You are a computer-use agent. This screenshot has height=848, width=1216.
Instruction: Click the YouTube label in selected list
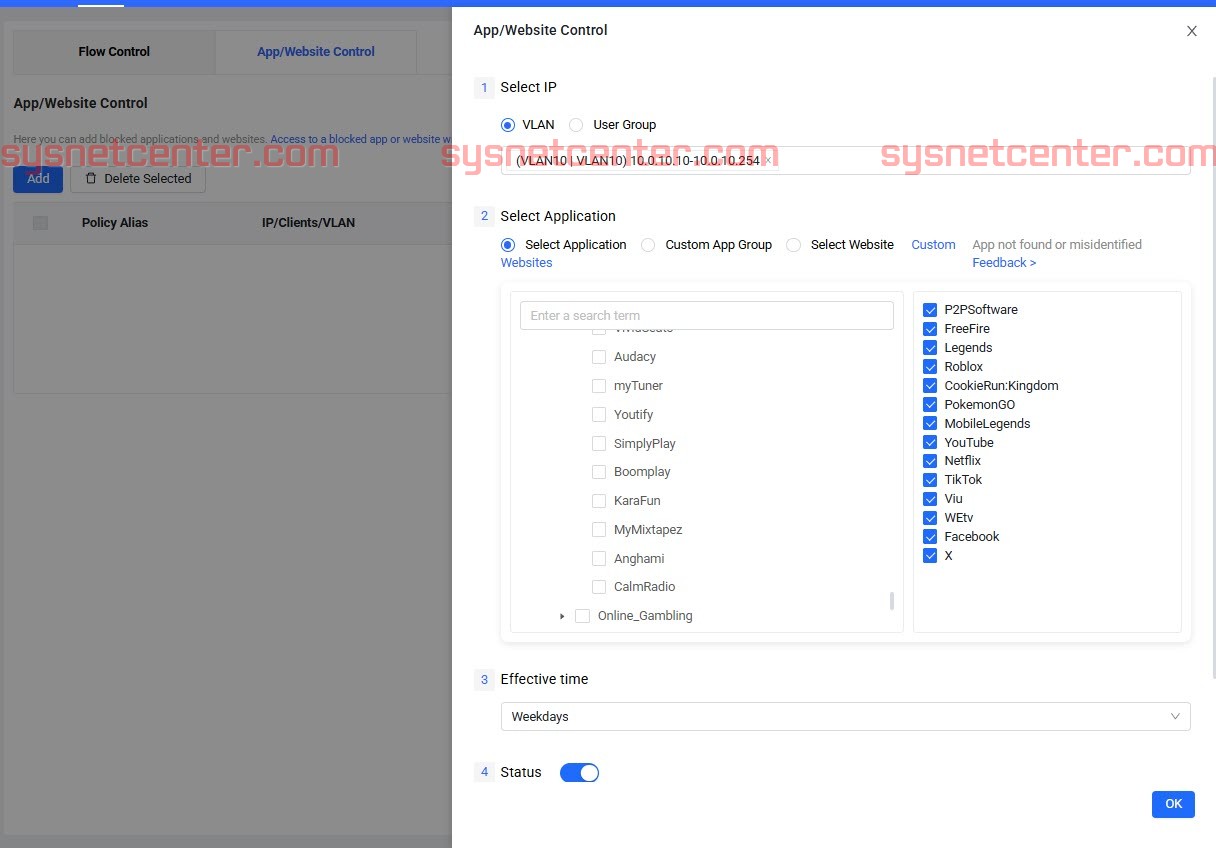(x=969, y=443)
